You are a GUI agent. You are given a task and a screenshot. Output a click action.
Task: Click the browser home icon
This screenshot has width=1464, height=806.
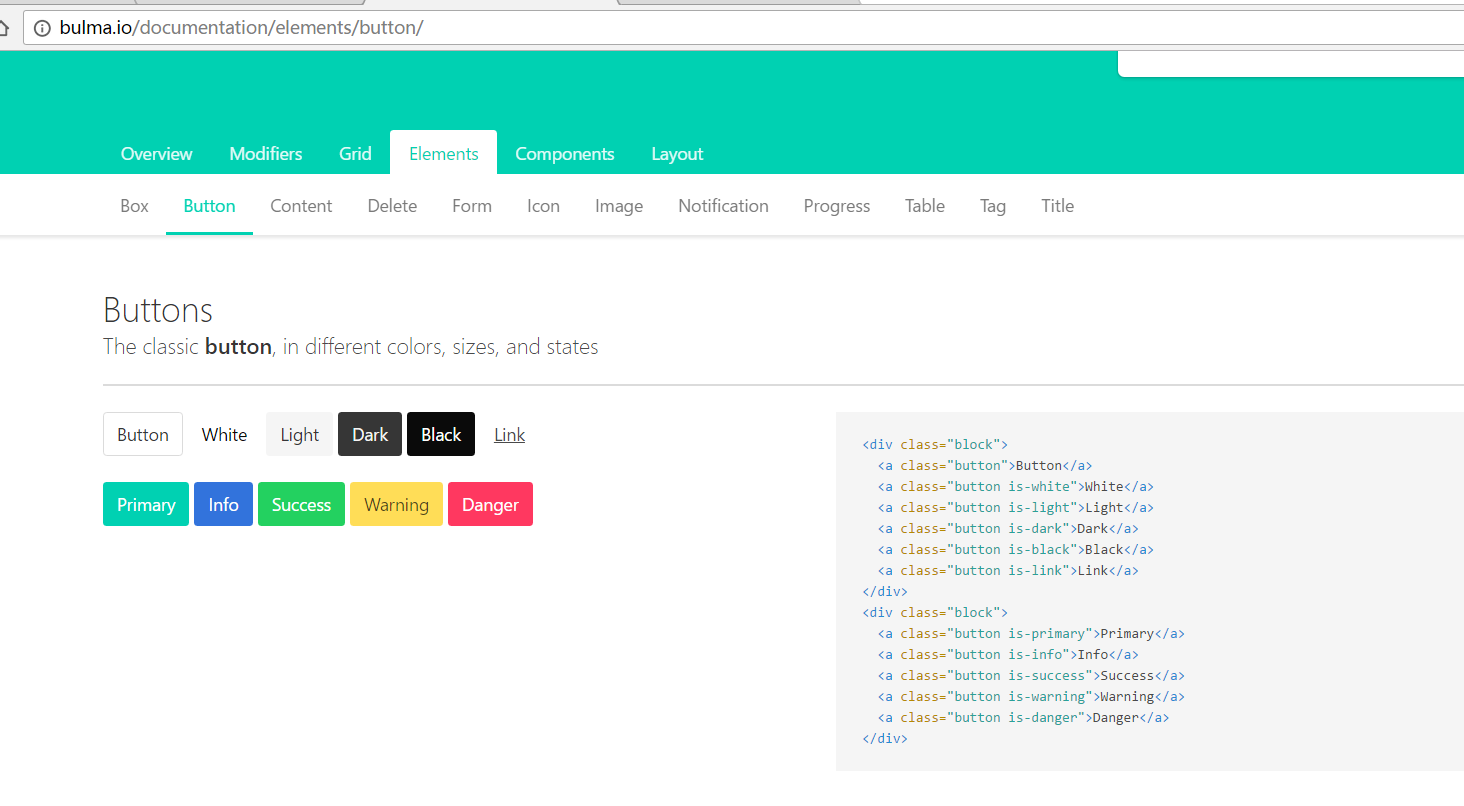coord(3,28)
